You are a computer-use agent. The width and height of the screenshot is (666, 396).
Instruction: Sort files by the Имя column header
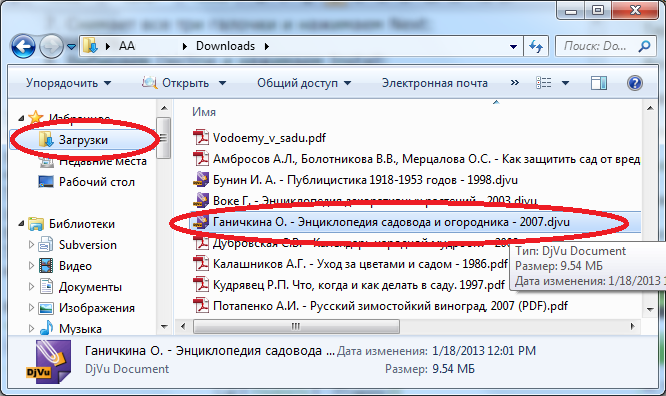(204, 112)
